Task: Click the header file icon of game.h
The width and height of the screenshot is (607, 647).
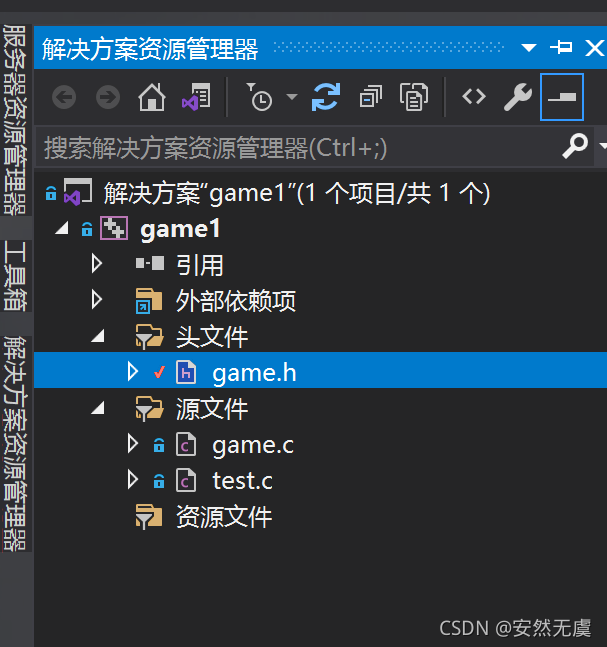Action: point(186,372)
